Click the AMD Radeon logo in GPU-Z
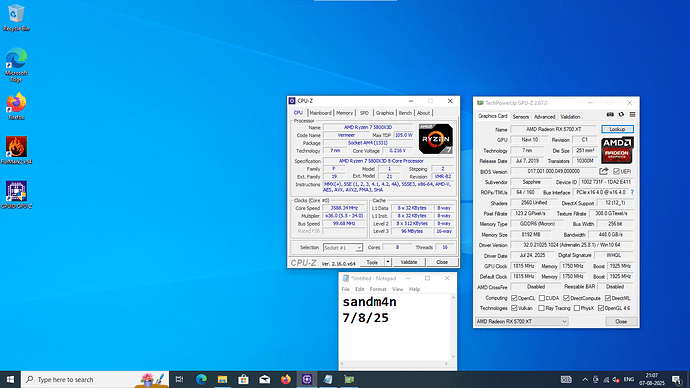This screenshot has width=690, height=388. (617, 150)
